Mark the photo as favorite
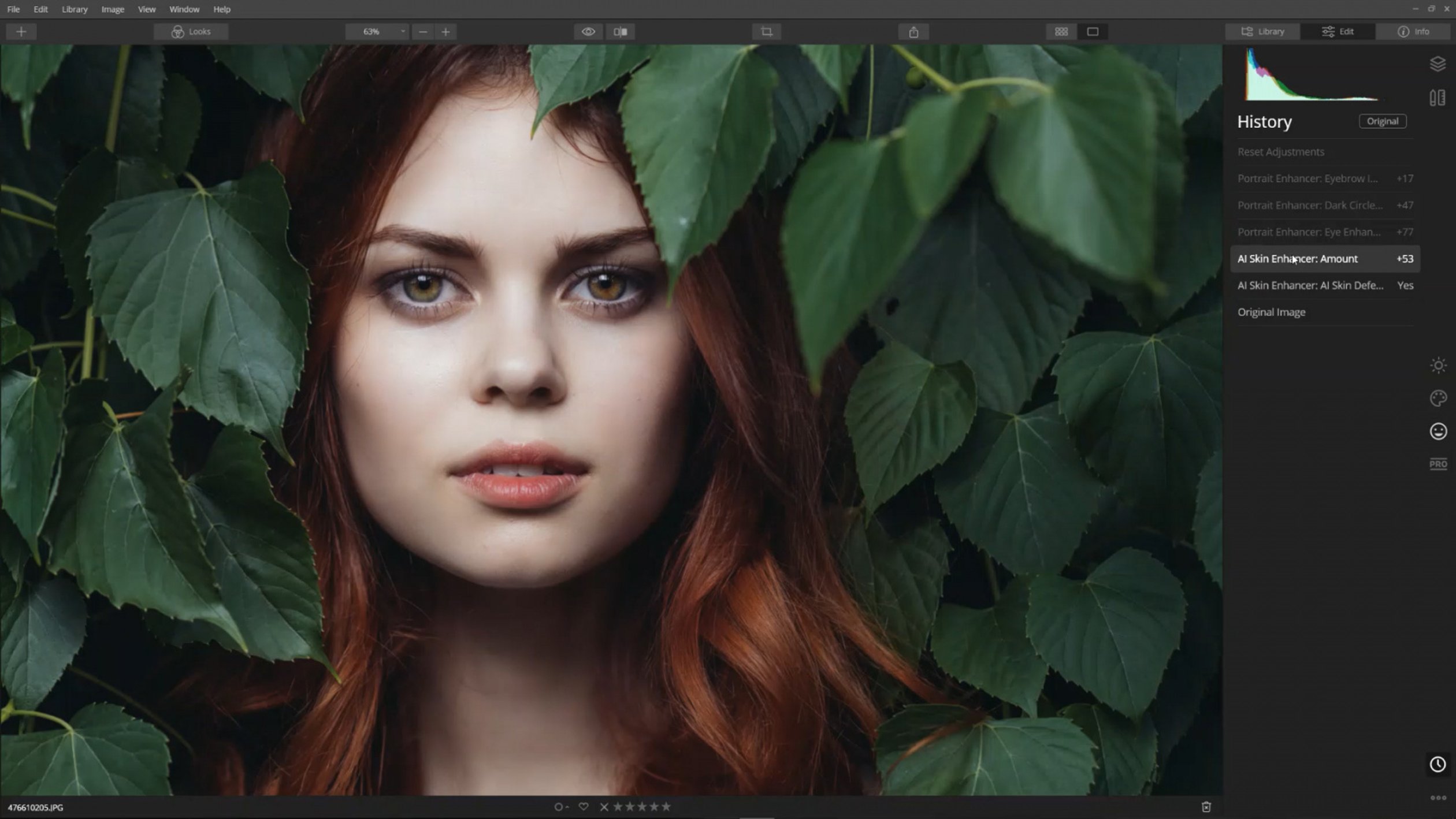The width and height of the screenshot is (1456, 819). pyautogui.click(x=583, y=806)
